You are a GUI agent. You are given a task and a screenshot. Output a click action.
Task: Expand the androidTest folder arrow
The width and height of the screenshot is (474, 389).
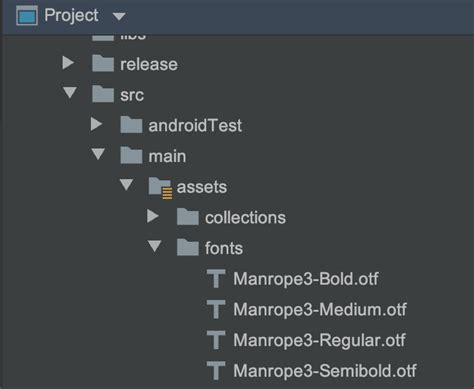click(x=96, y=124)
